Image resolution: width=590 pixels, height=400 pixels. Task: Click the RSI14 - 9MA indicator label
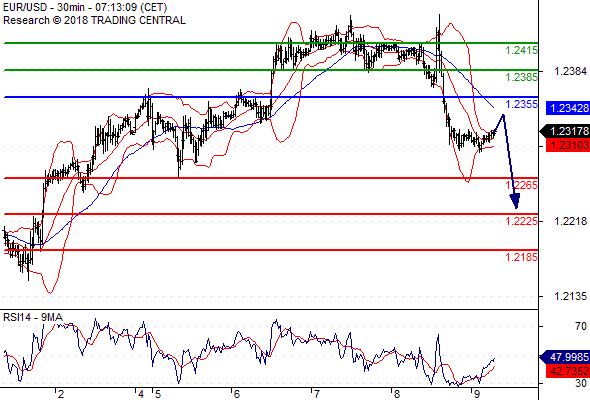coord(33,317)
